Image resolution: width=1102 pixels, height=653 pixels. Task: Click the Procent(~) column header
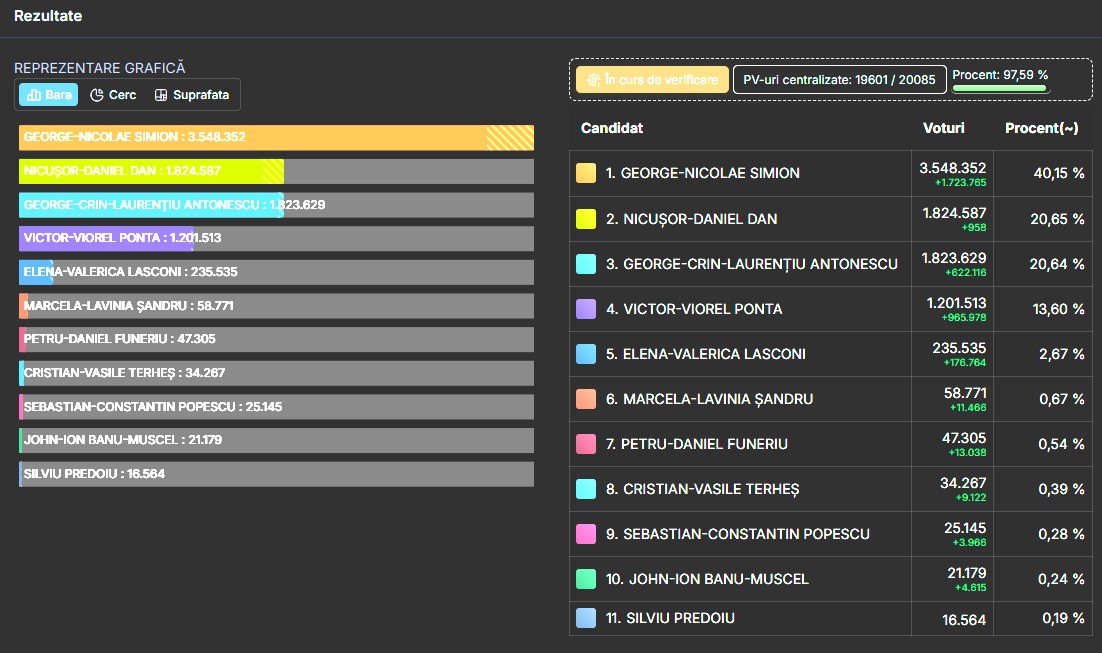pyautogui.click(x=1042, y=128)
